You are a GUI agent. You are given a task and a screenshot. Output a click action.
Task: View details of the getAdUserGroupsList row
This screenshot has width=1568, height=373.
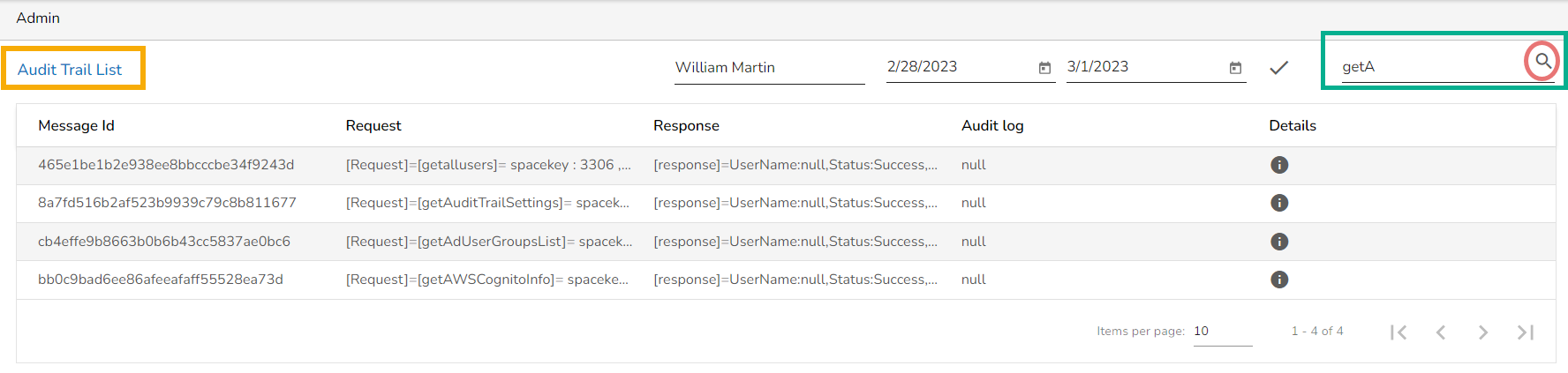(1278, 242)
